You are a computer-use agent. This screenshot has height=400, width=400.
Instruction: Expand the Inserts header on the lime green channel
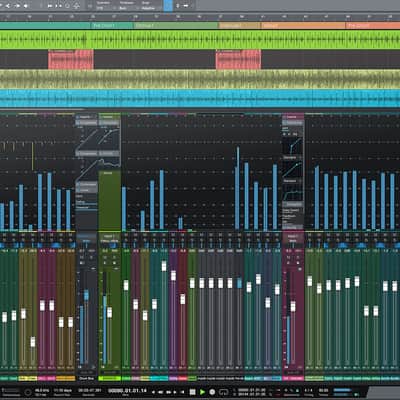click(x=109, y=117)
